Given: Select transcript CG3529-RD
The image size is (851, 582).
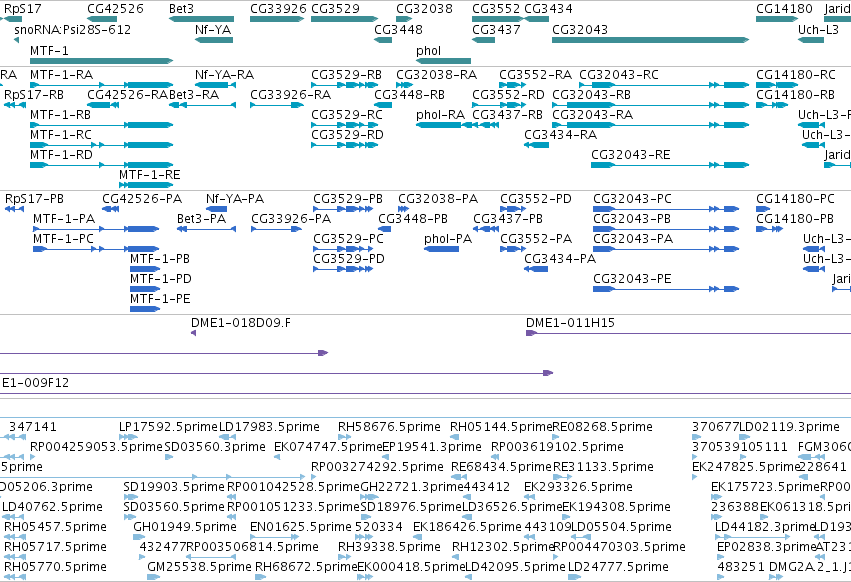Looking at the screenshot, I should 347,135.
